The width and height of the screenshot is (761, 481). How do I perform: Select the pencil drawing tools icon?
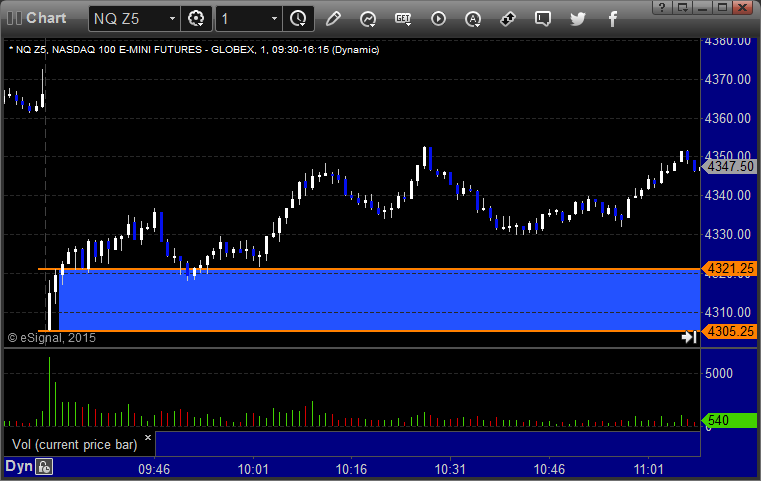333,19
